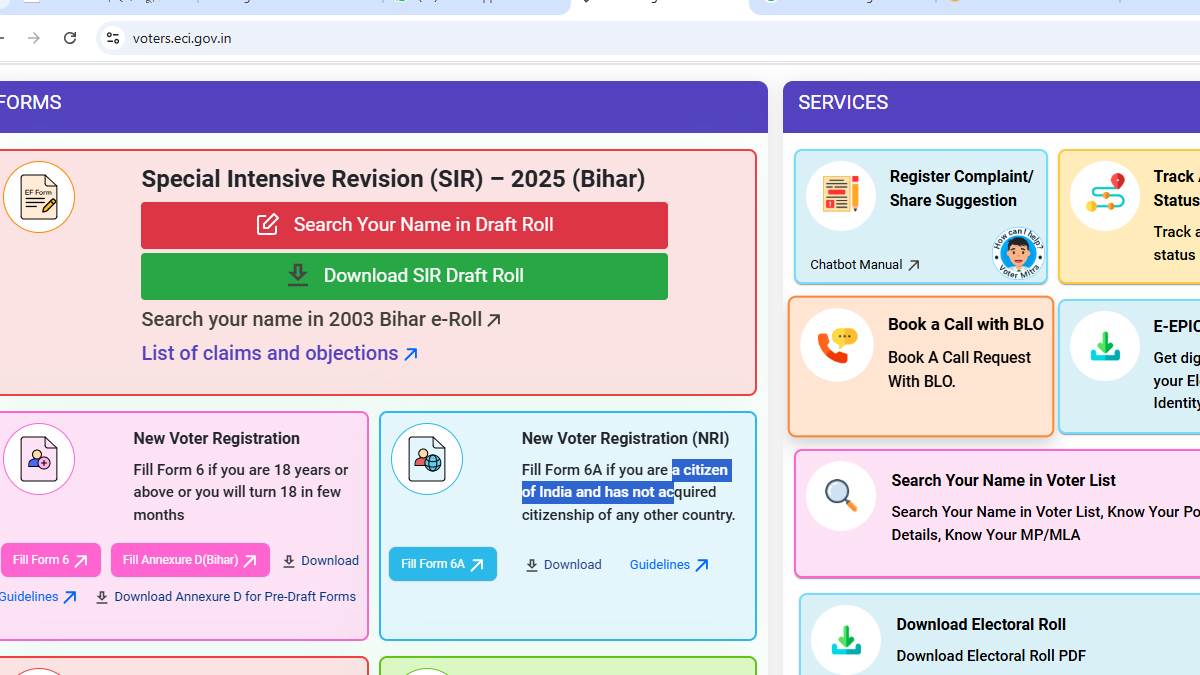Download Annexure D for Pre-Draft Forms

pyautogui.click(x=226, y=597)
